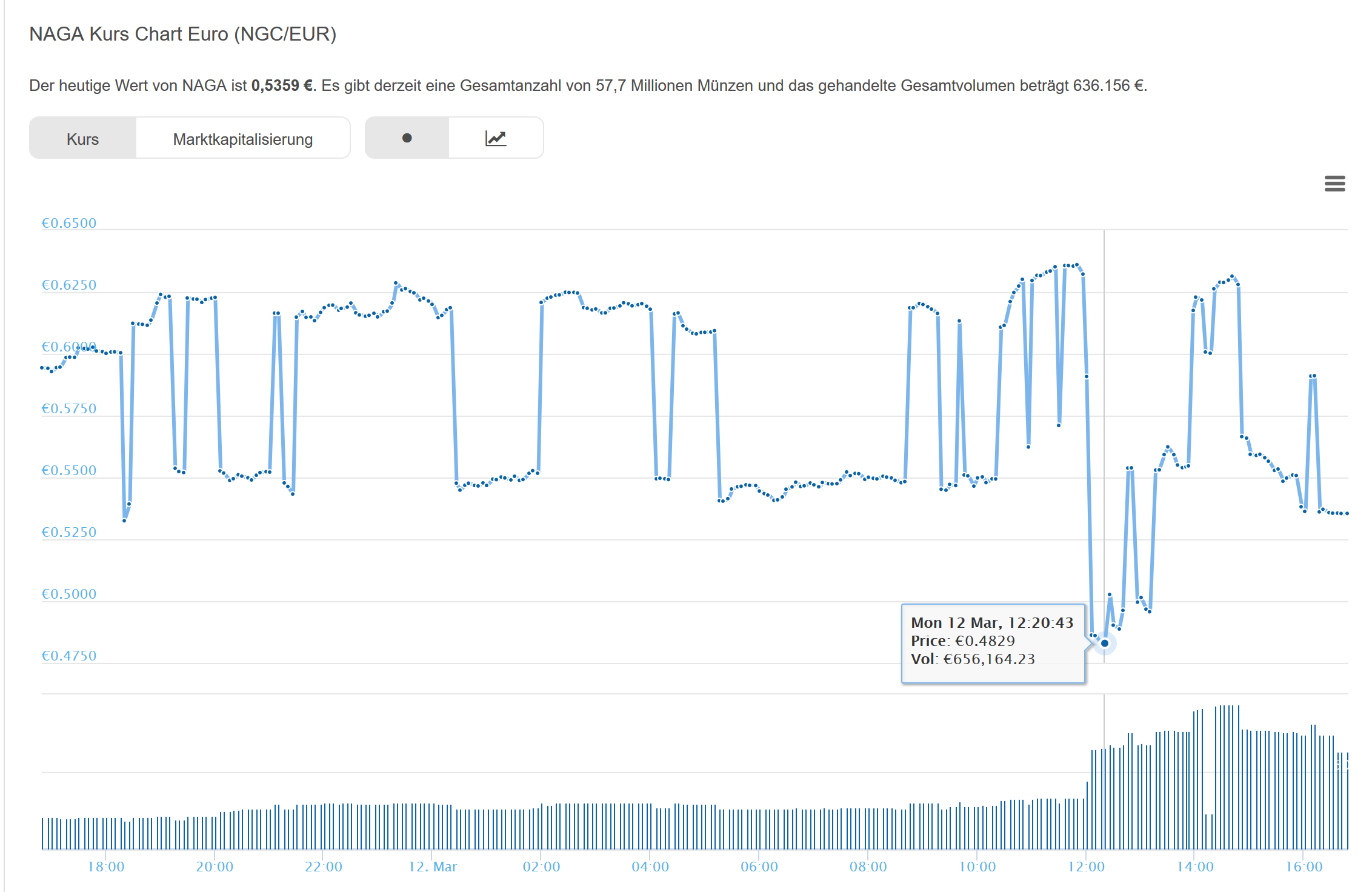Click the 12:00 time axis label
Viewport: 1372px width, 892px height.
(1086, 867)
